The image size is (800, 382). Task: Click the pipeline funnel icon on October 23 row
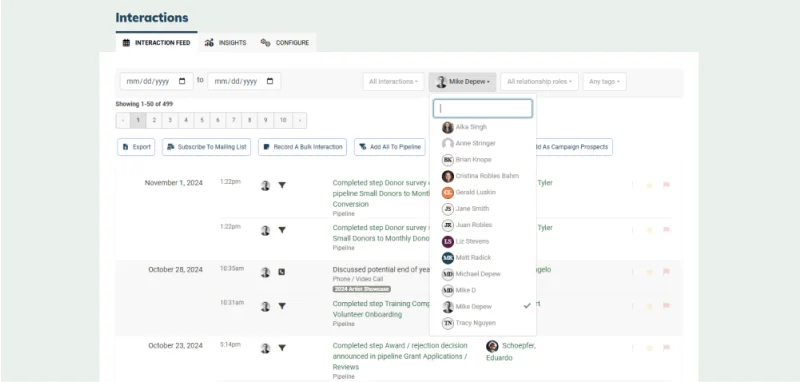[x=282, y=348]
